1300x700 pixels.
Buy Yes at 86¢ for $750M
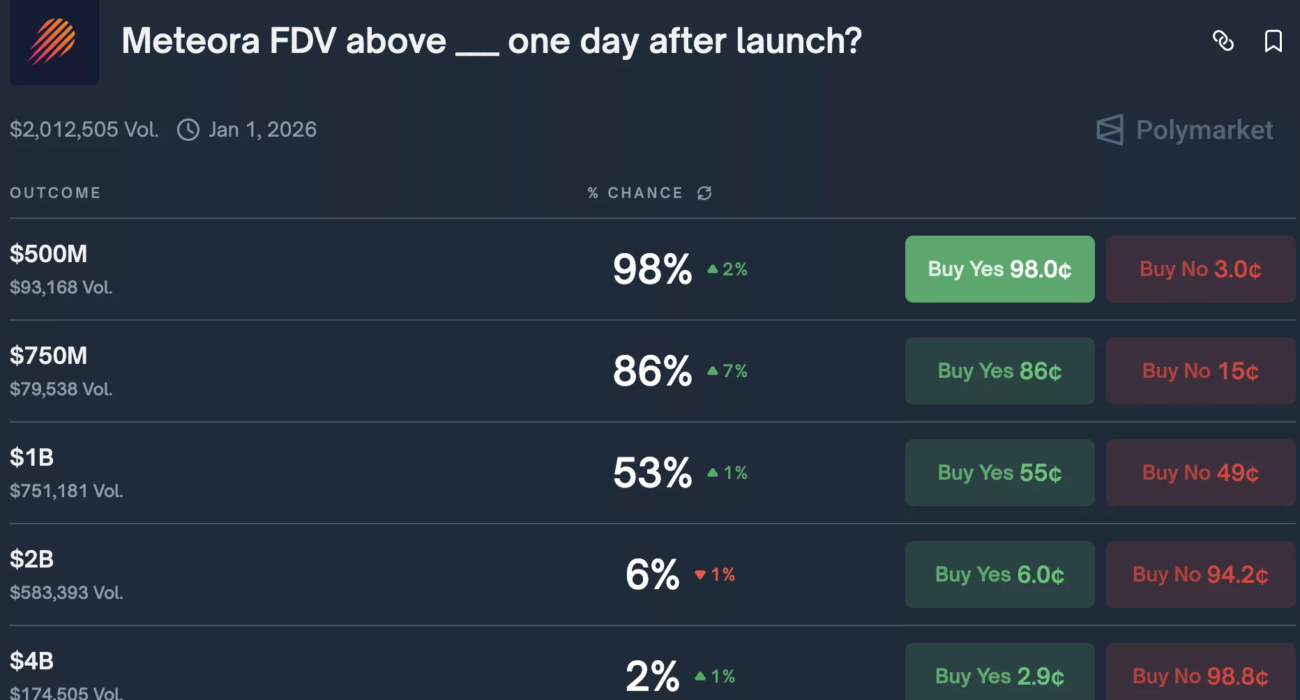tap(999, 371)
